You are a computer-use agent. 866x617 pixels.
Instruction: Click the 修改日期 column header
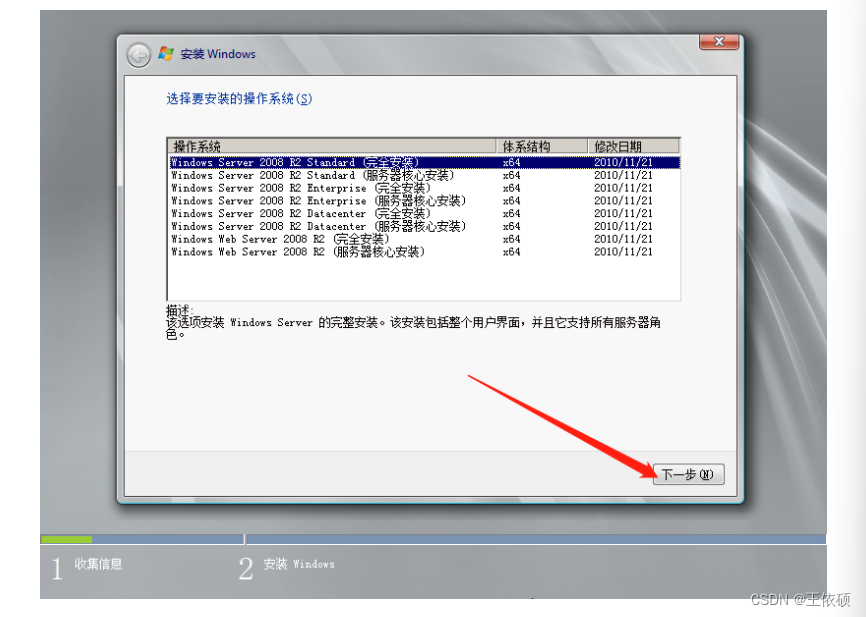633,146
